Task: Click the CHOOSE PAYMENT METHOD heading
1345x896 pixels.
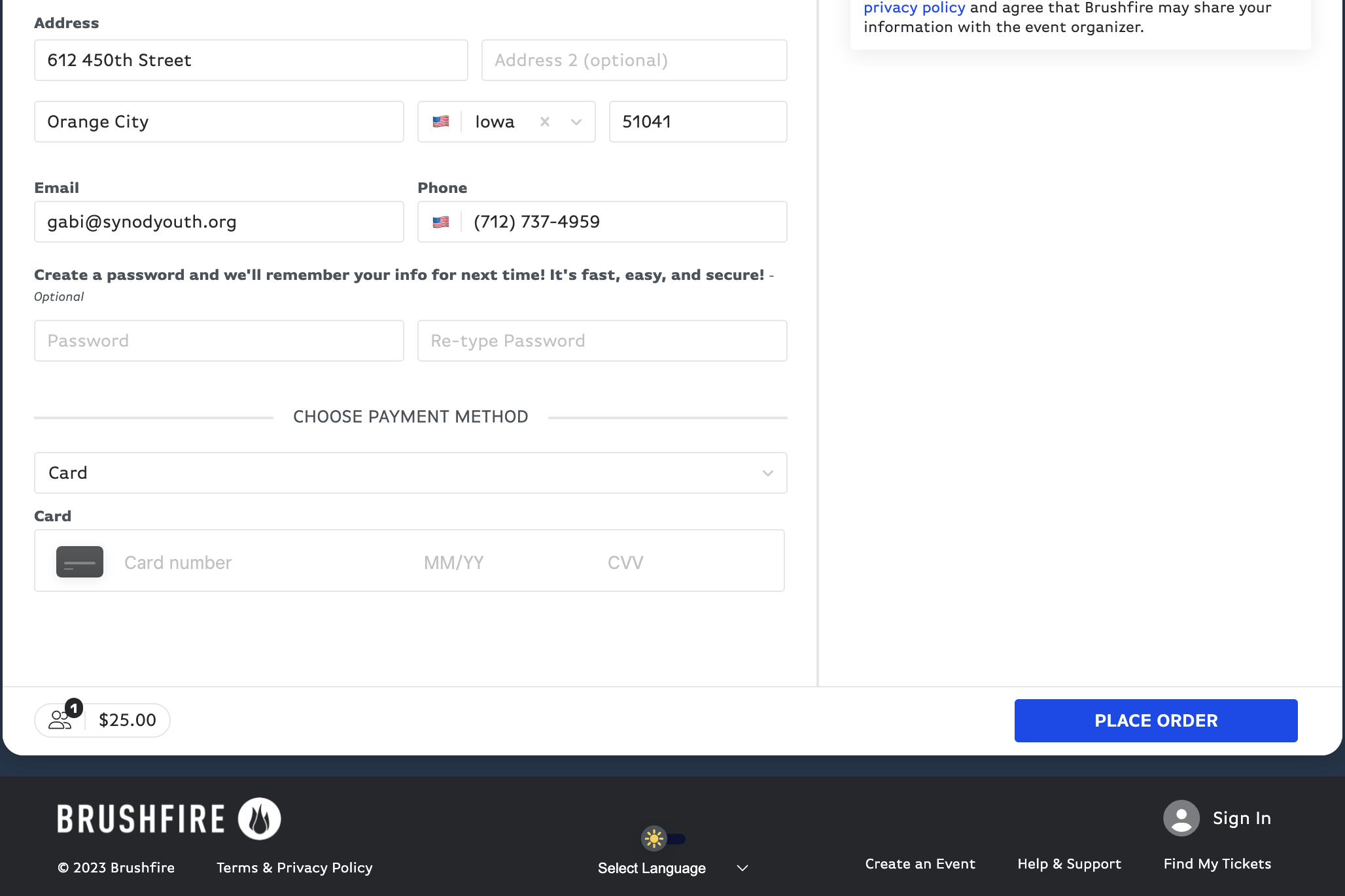Action: click(x=411, y=417)
